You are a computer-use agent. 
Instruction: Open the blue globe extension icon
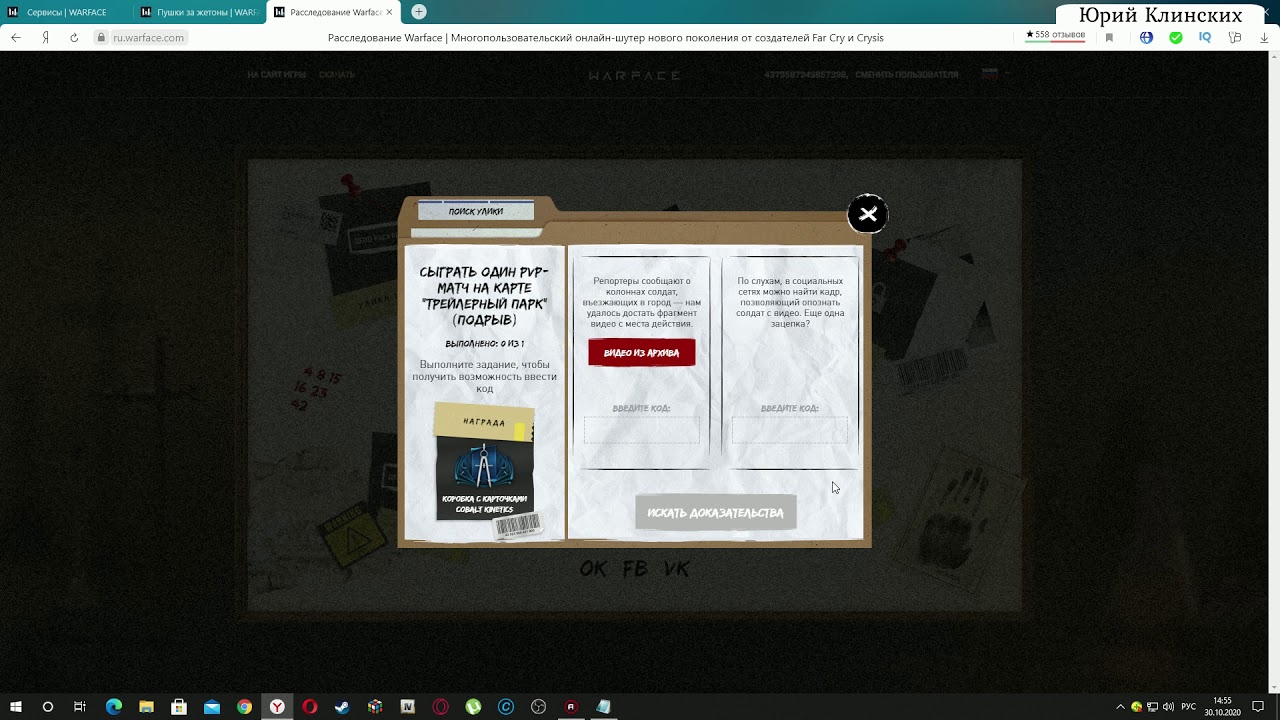click(x=1146, y=37)
